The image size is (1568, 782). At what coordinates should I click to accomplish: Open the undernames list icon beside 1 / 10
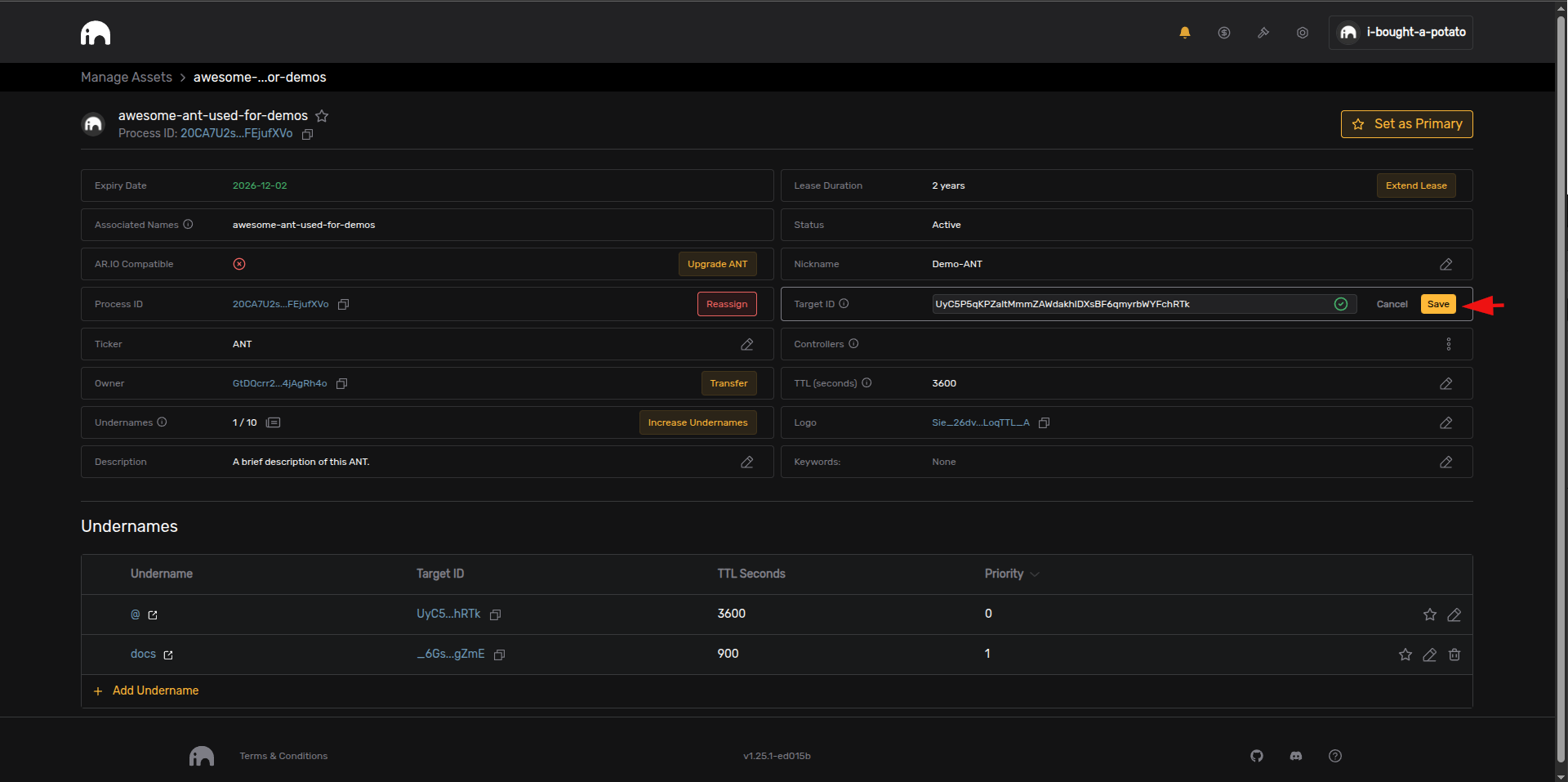(274, 422)
